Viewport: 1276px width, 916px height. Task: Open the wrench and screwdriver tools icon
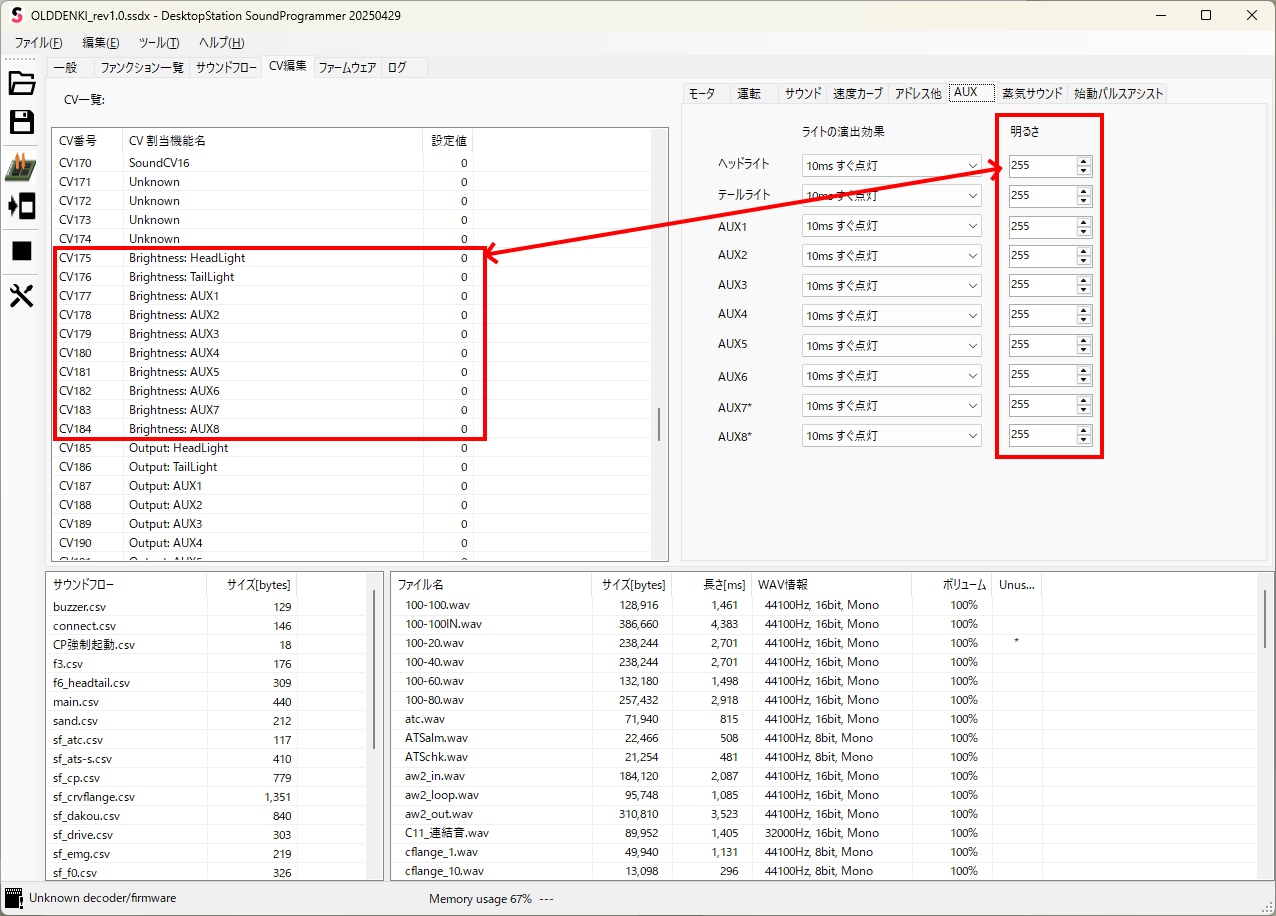click(x=21, y=295)
